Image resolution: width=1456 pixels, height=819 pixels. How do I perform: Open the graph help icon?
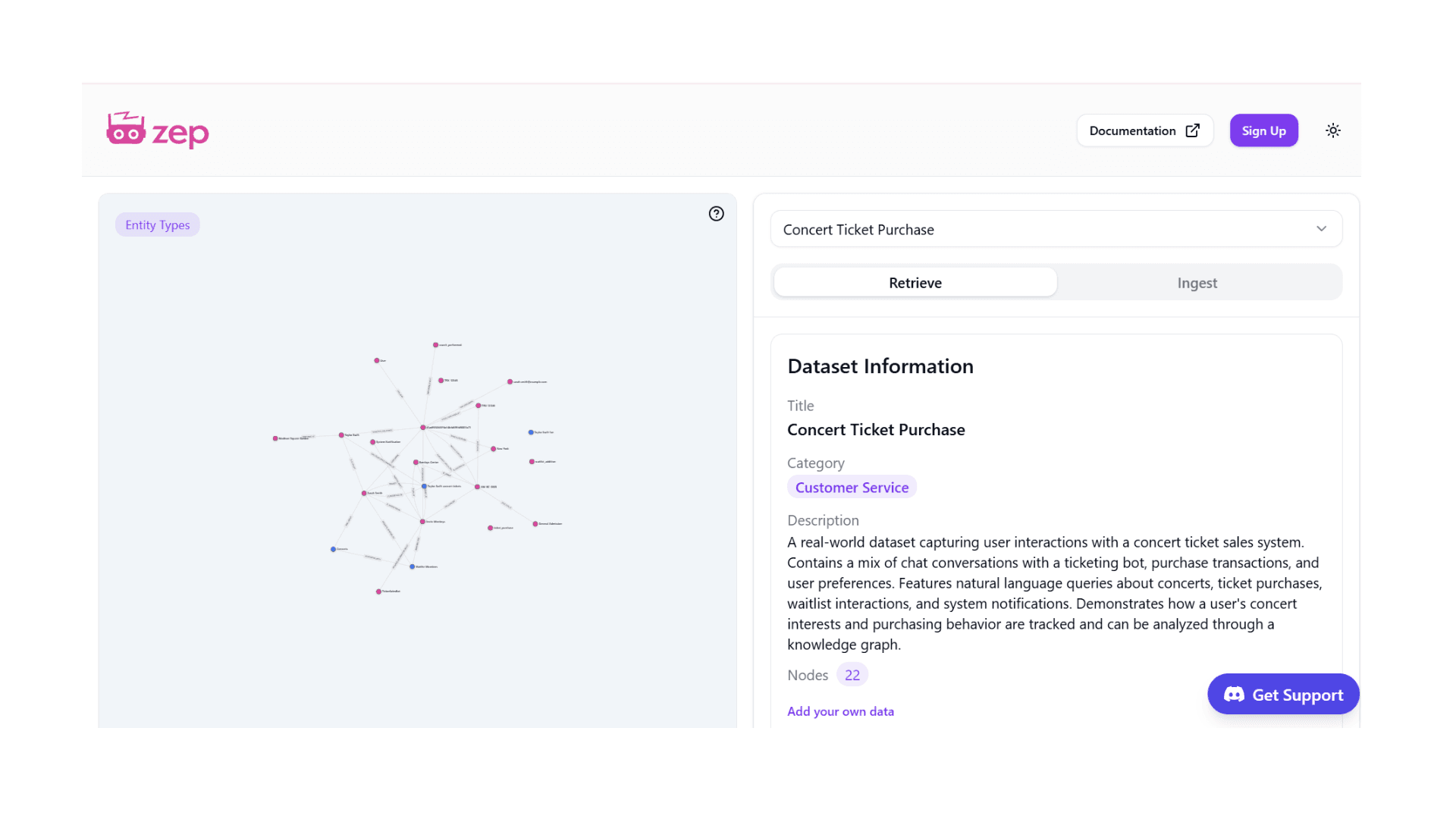click(716, 214)
